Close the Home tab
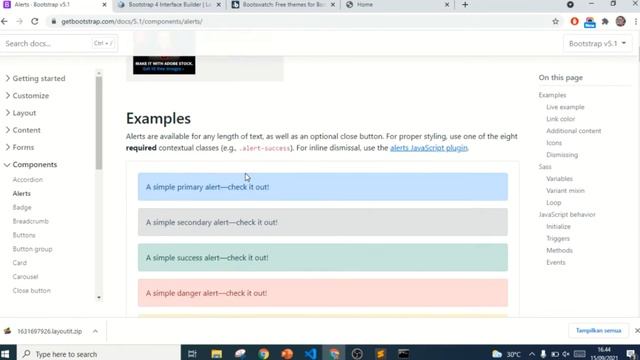Viewport: 640px width, 360px height. (x=447, y=5)
